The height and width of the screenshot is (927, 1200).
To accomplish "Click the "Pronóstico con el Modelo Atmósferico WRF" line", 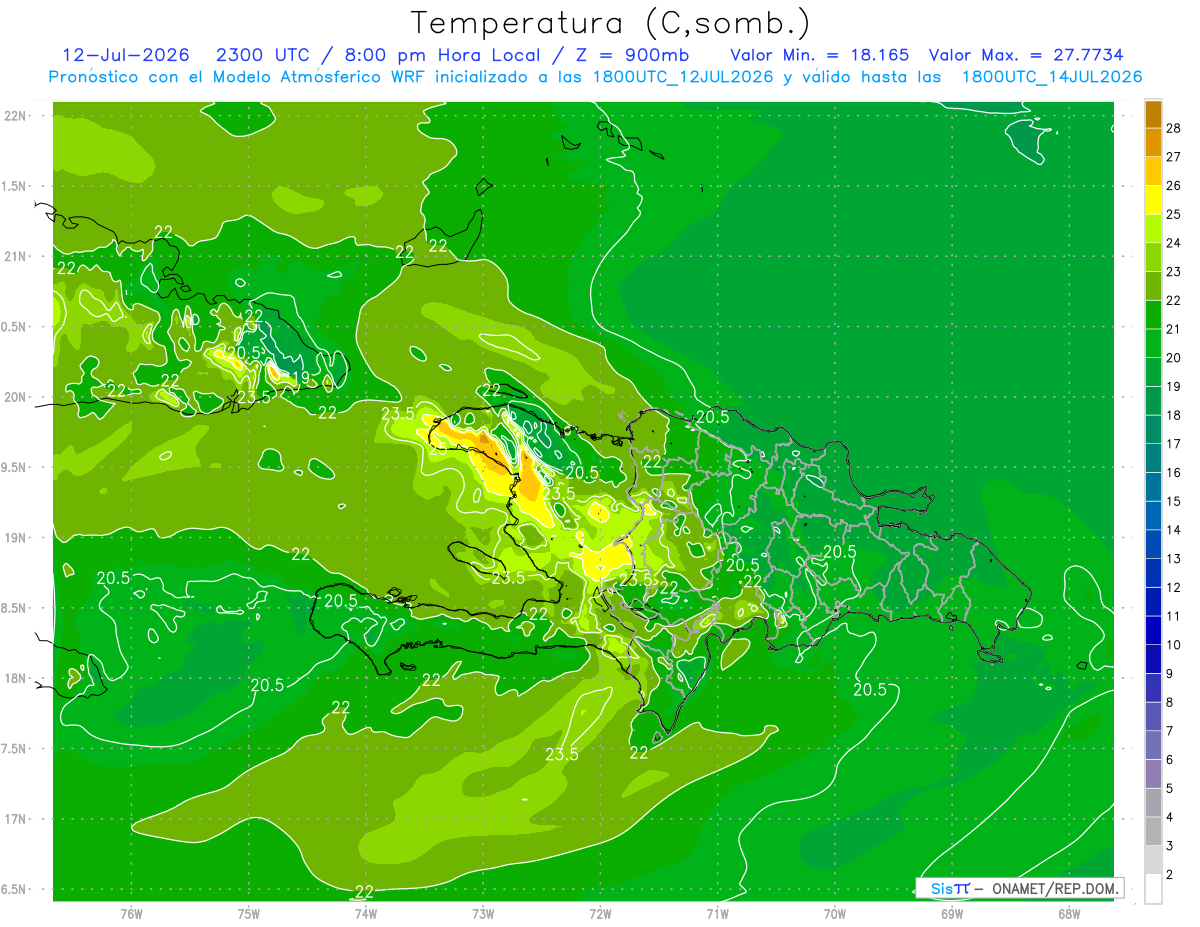I will click(238, 77).
